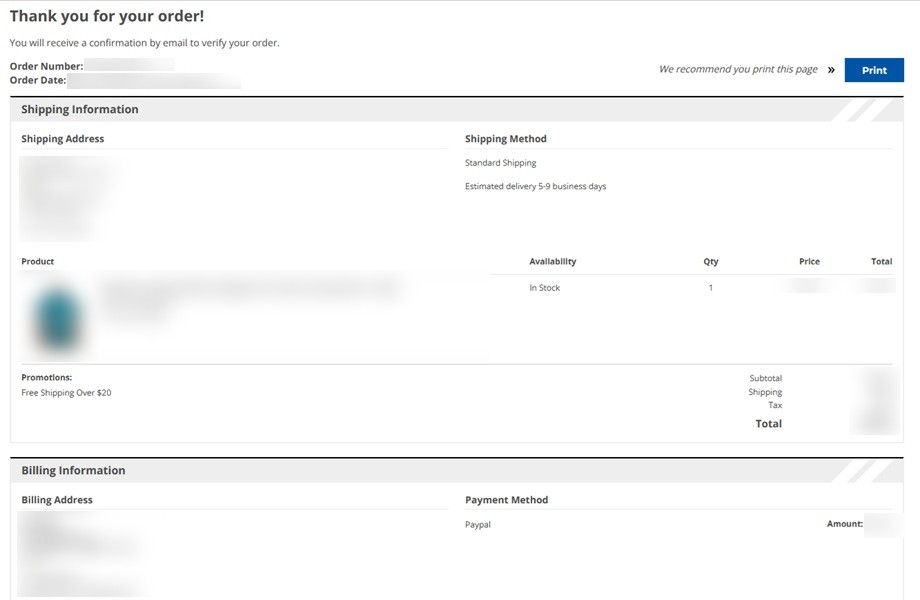
Task: Click the Subtotal label in order summary
Action: click(765, 379)
